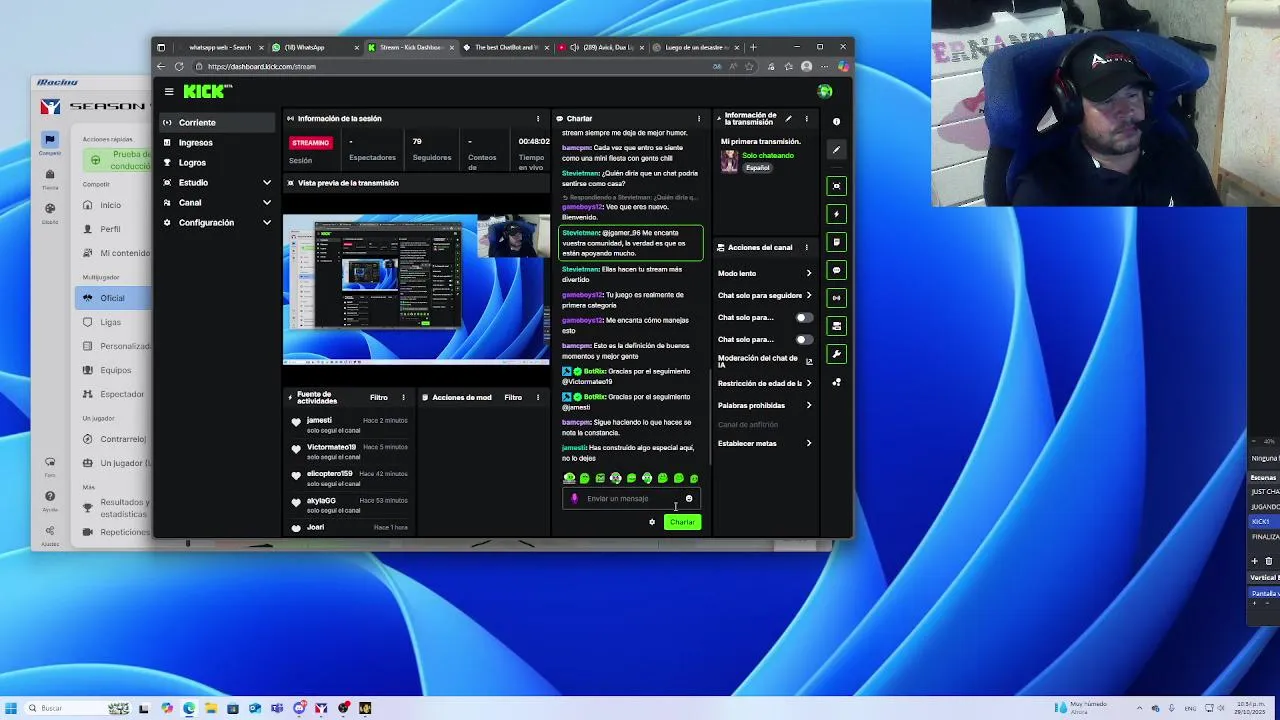Click the info icon in the right rail

coord(837,122)
